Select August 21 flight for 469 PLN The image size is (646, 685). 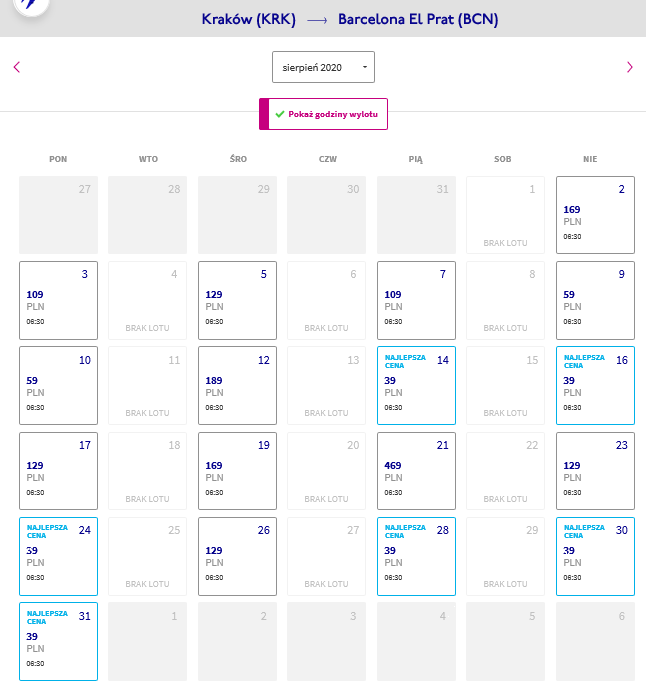tap(416, 471)
